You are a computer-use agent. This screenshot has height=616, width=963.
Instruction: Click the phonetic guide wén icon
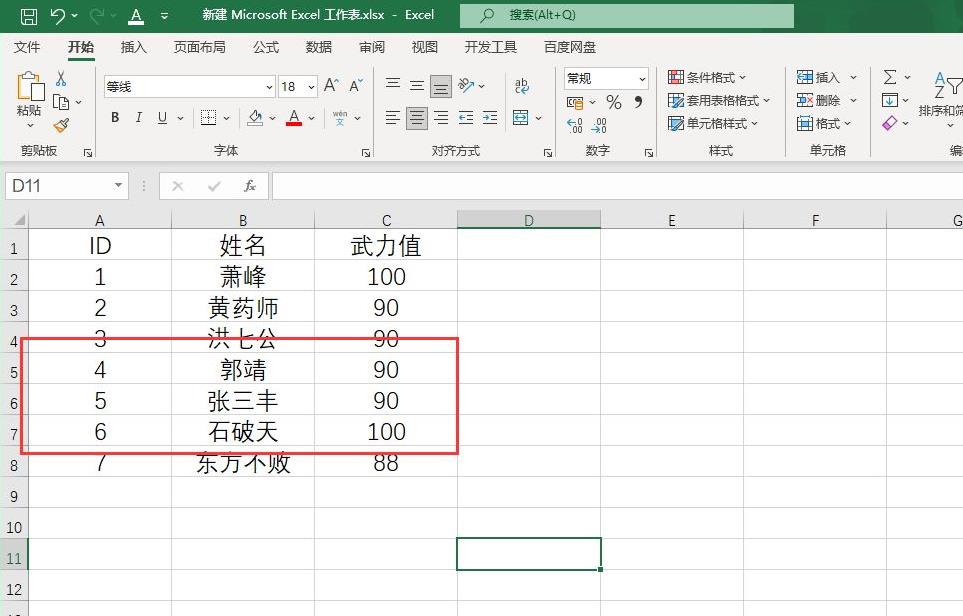tap(340, 117)
